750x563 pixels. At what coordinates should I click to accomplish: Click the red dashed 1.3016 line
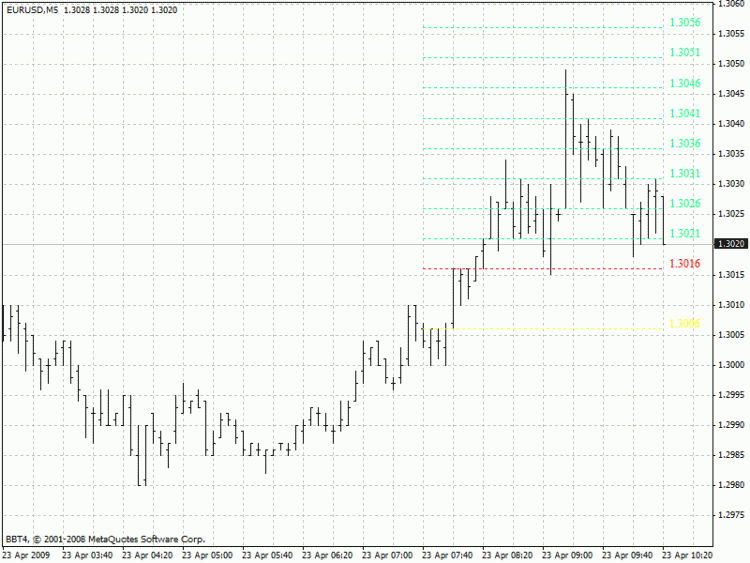543,269
